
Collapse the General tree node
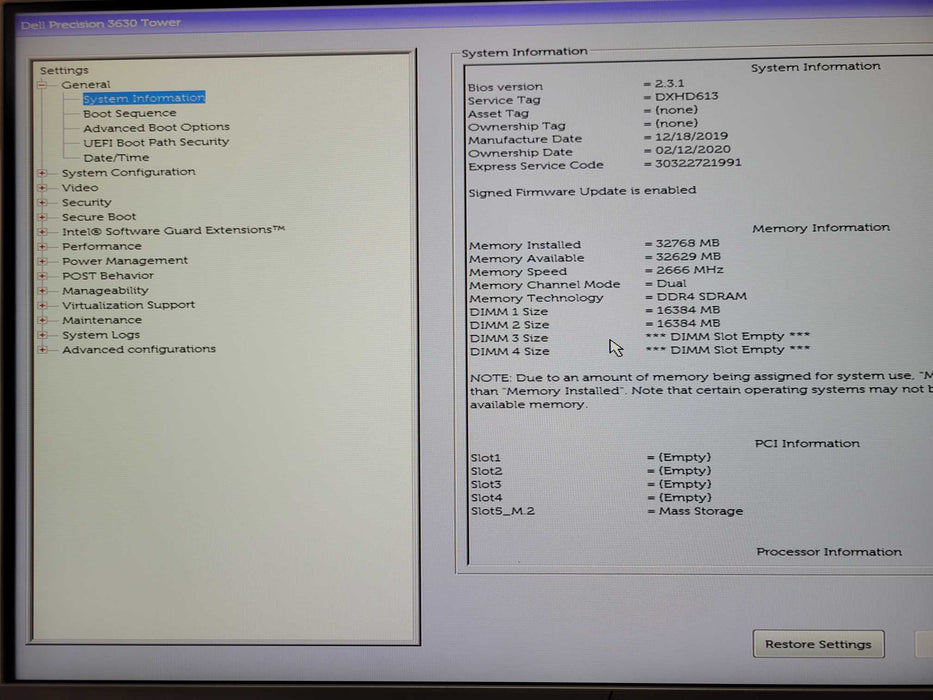tap(42, 85)
